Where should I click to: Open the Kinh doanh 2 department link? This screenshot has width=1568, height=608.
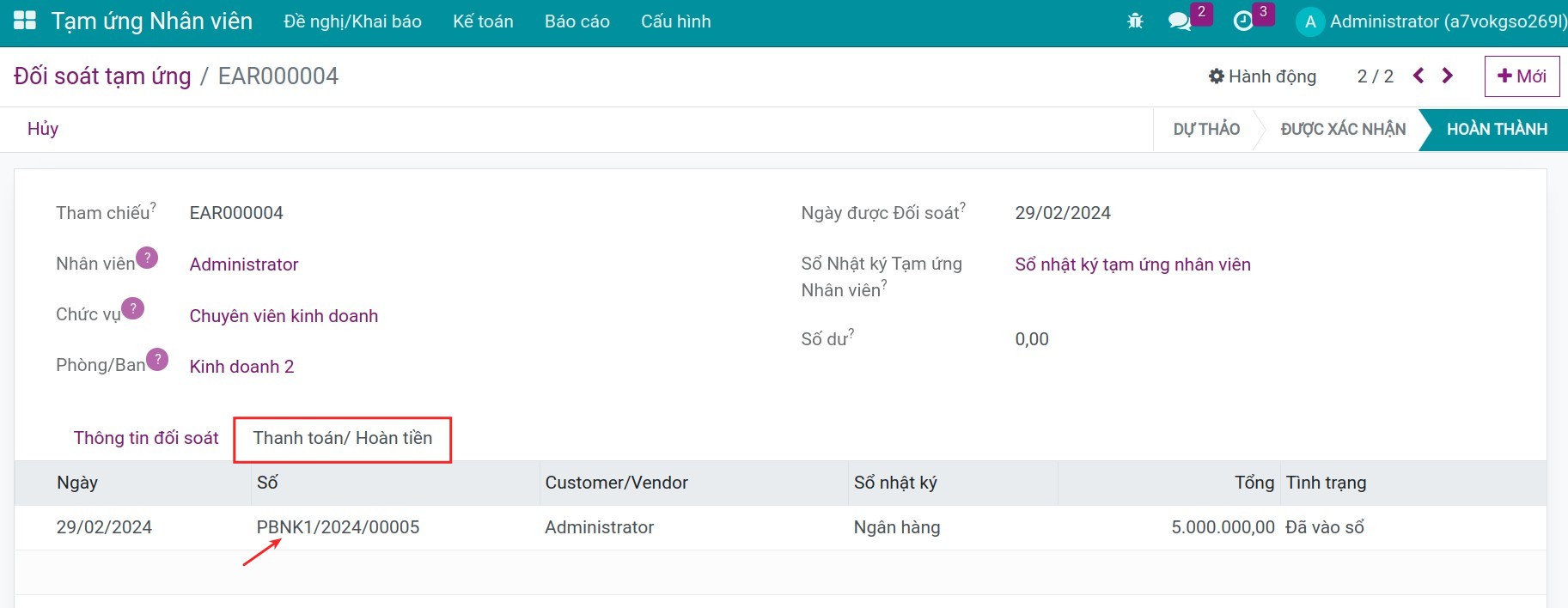pos(241,367)
